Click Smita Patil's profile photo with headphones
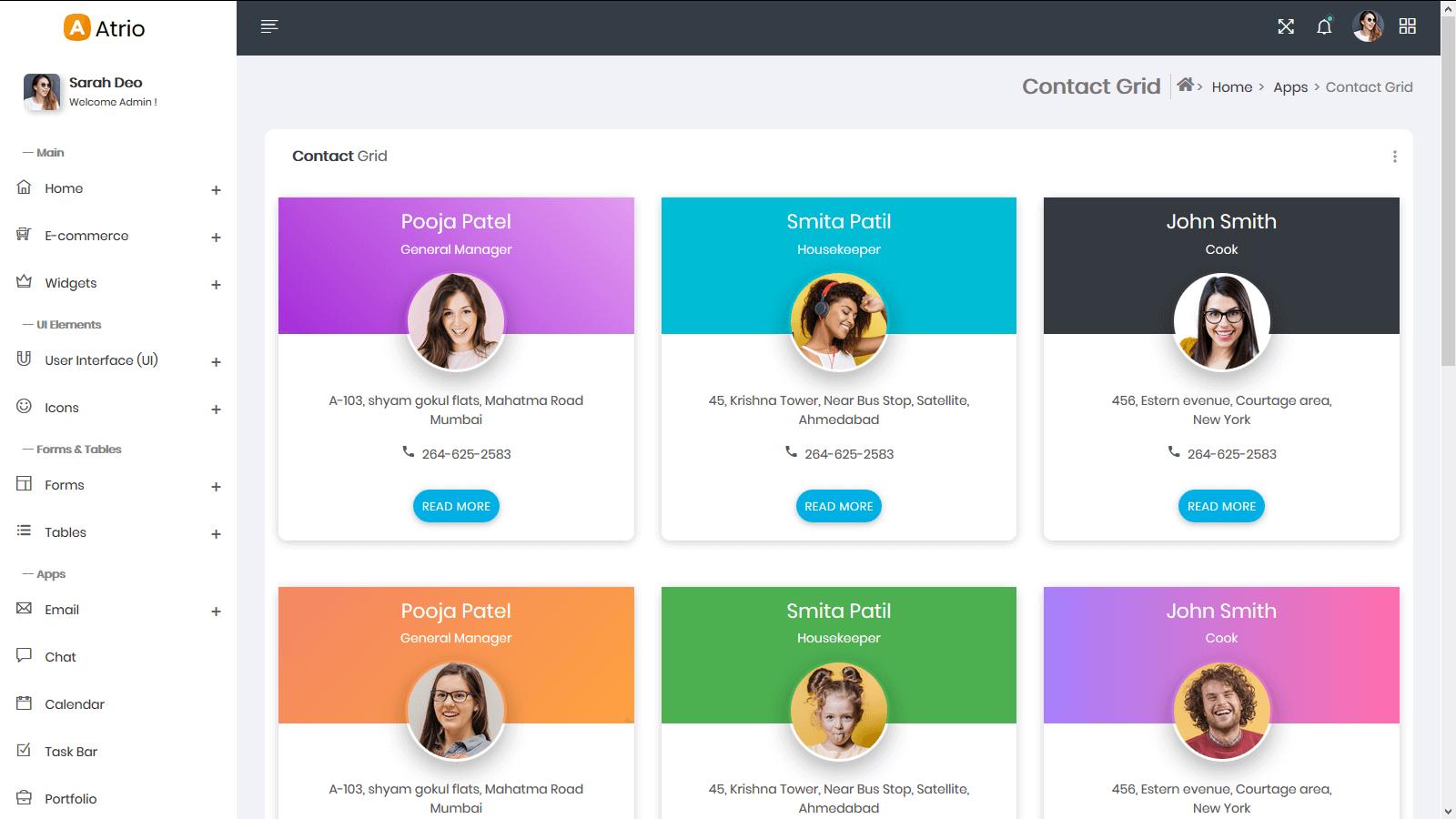The width and height of the screenshot is (1456, 819). [838, 322]
